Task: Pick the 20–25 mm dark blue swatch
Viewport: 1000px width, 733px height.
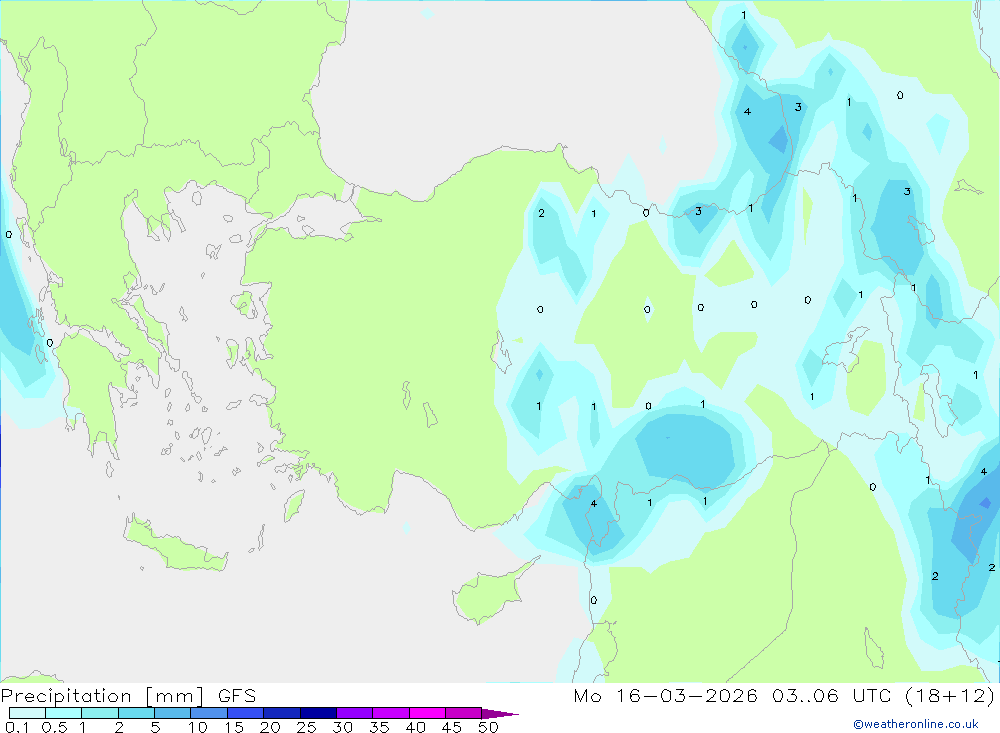Action: pyautogui.click(x=281, y=713)
